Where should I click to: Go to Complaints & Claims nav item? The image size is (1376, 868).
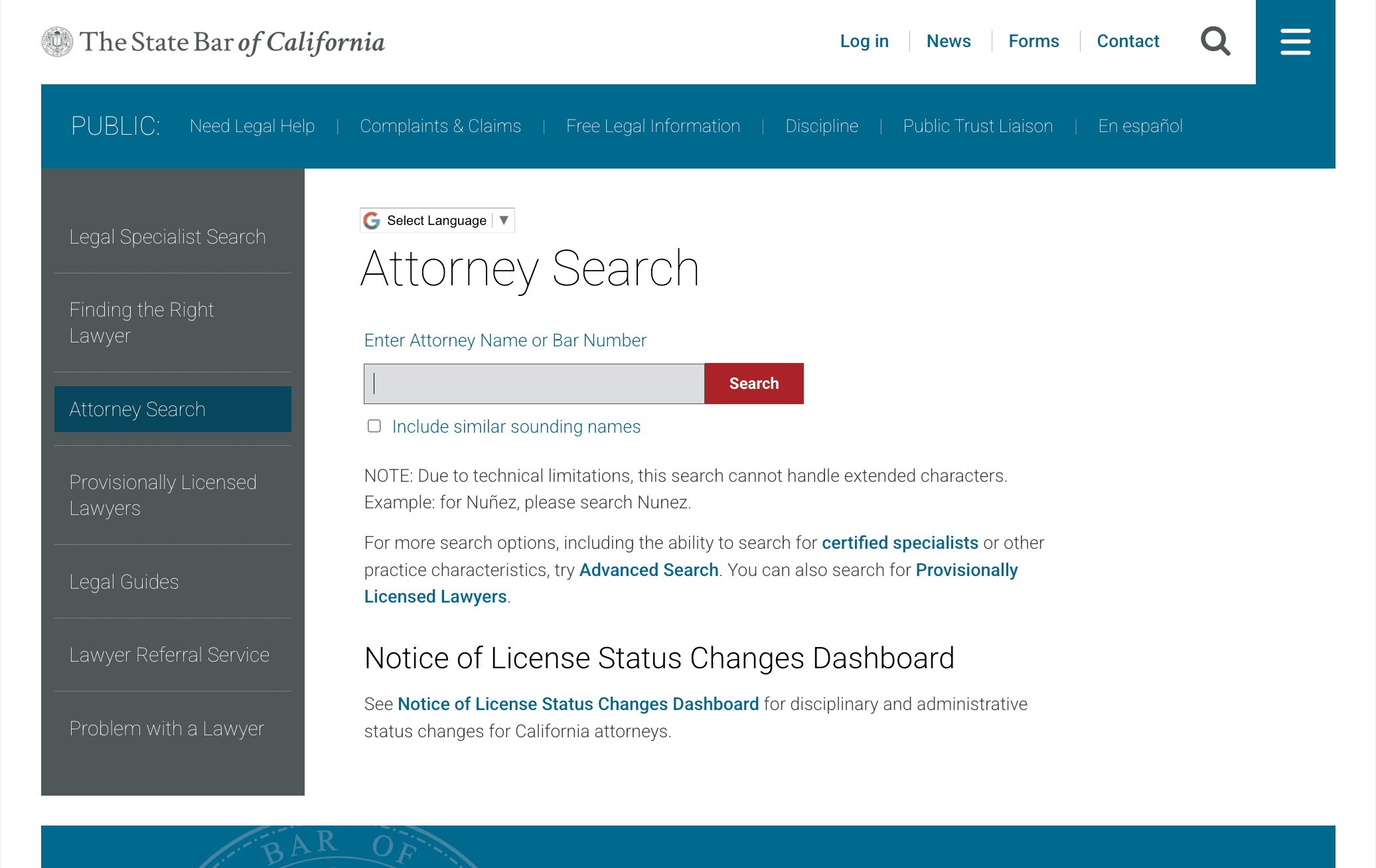(440, 126)
